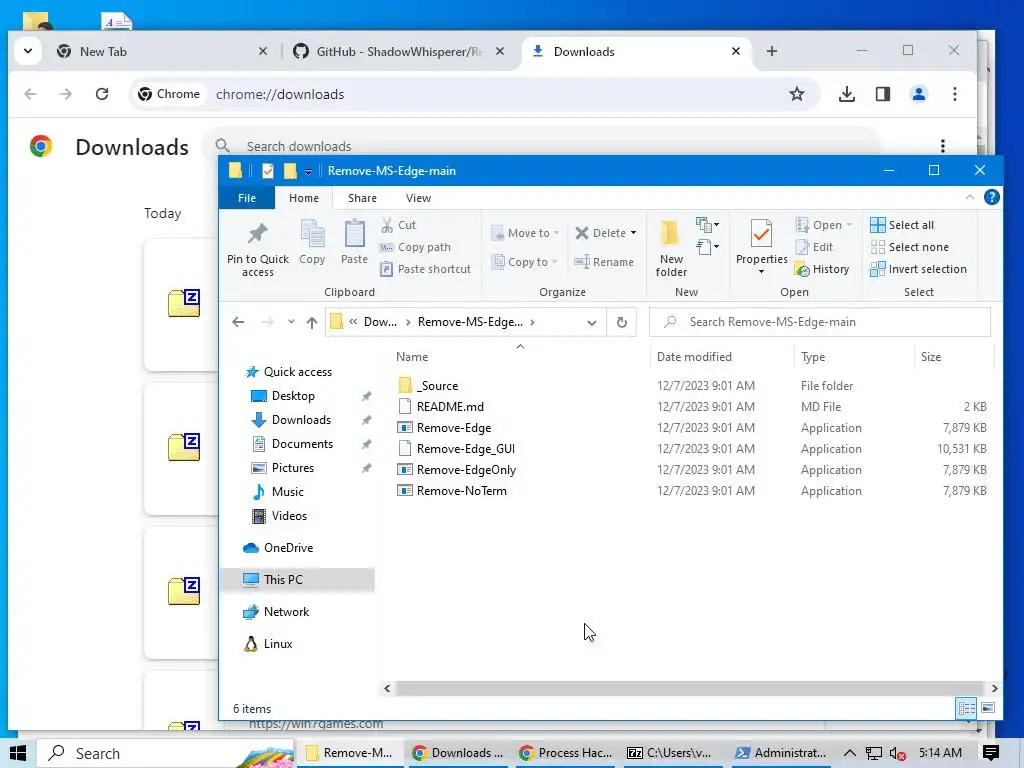Click horizontal scrollbar in file list
Image resolution: width=1024 pixels, height=768 pixels.
(x=690, y=688)
